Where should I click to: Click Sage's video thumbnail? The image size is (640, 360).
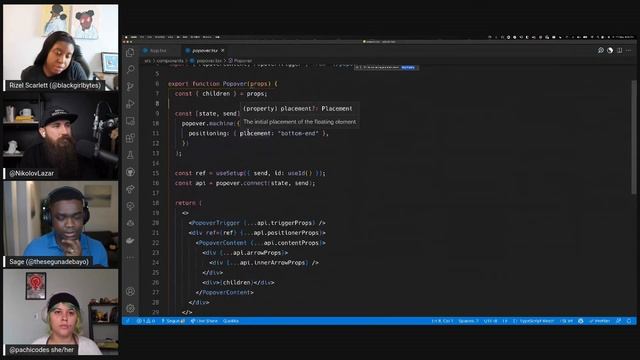click(61, 224)
